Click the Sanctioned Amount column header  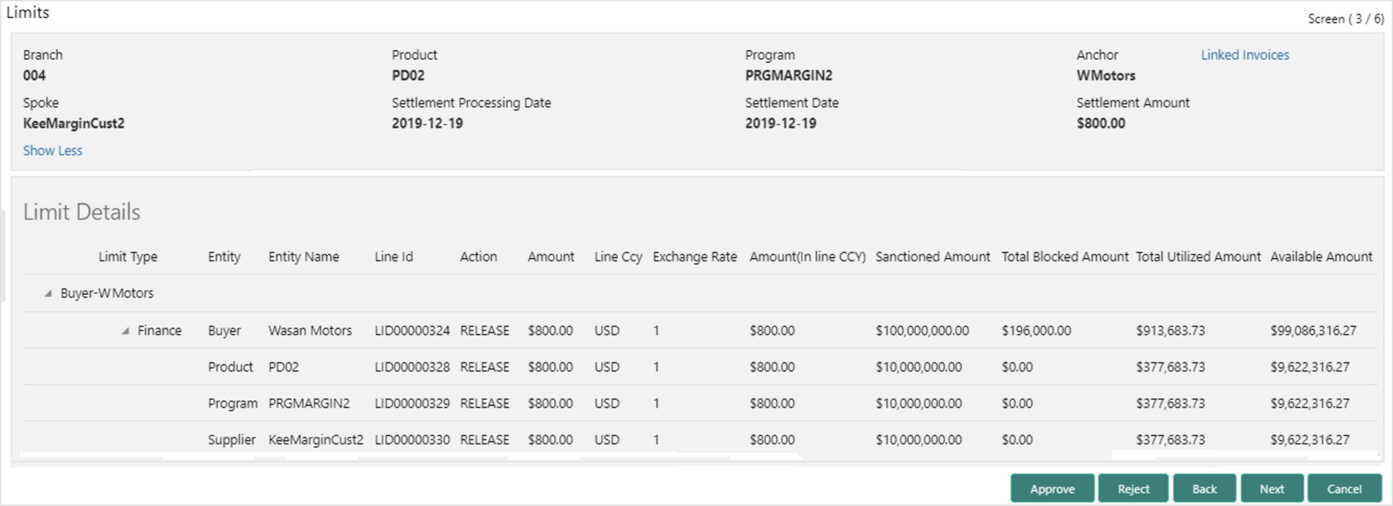point(933,257)
